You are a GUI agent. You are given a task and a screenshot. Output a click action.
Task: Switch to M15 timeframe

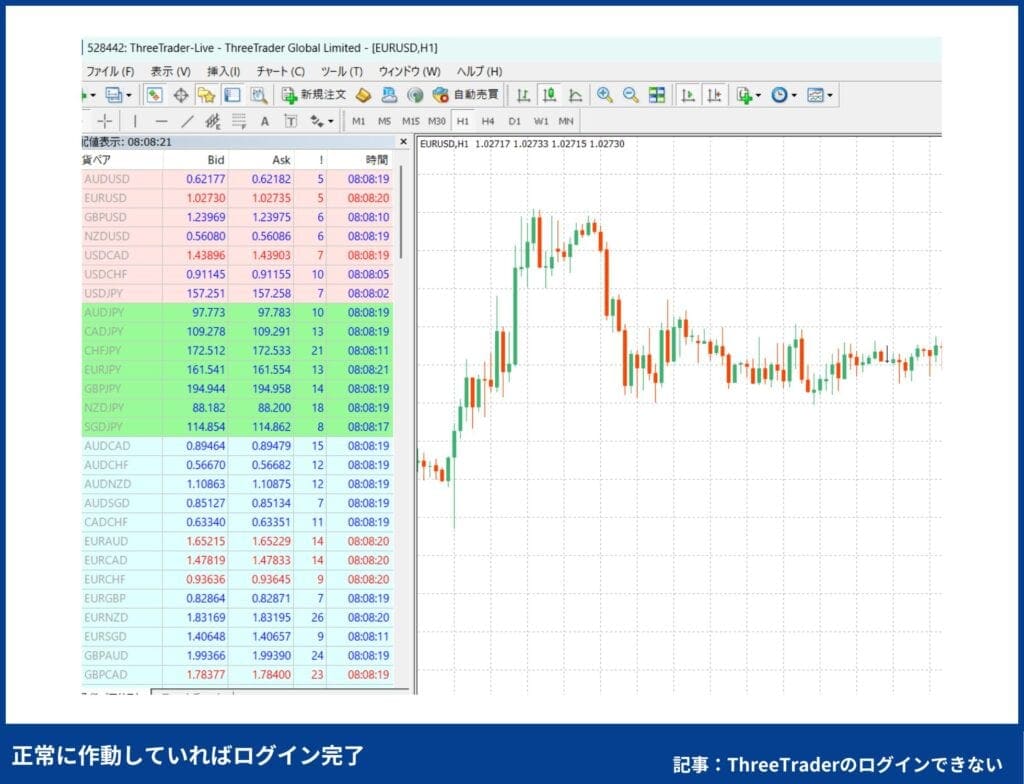click(x=411, y=121)
